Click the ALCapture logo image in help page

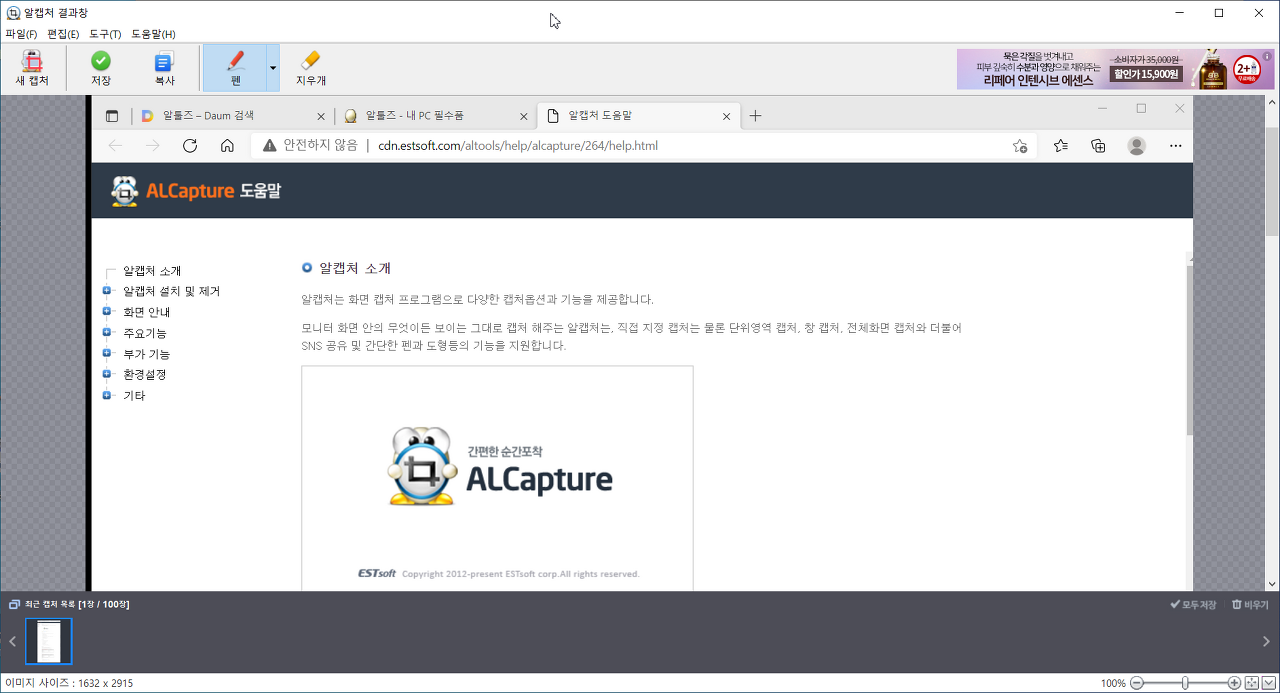click(497, 478)
